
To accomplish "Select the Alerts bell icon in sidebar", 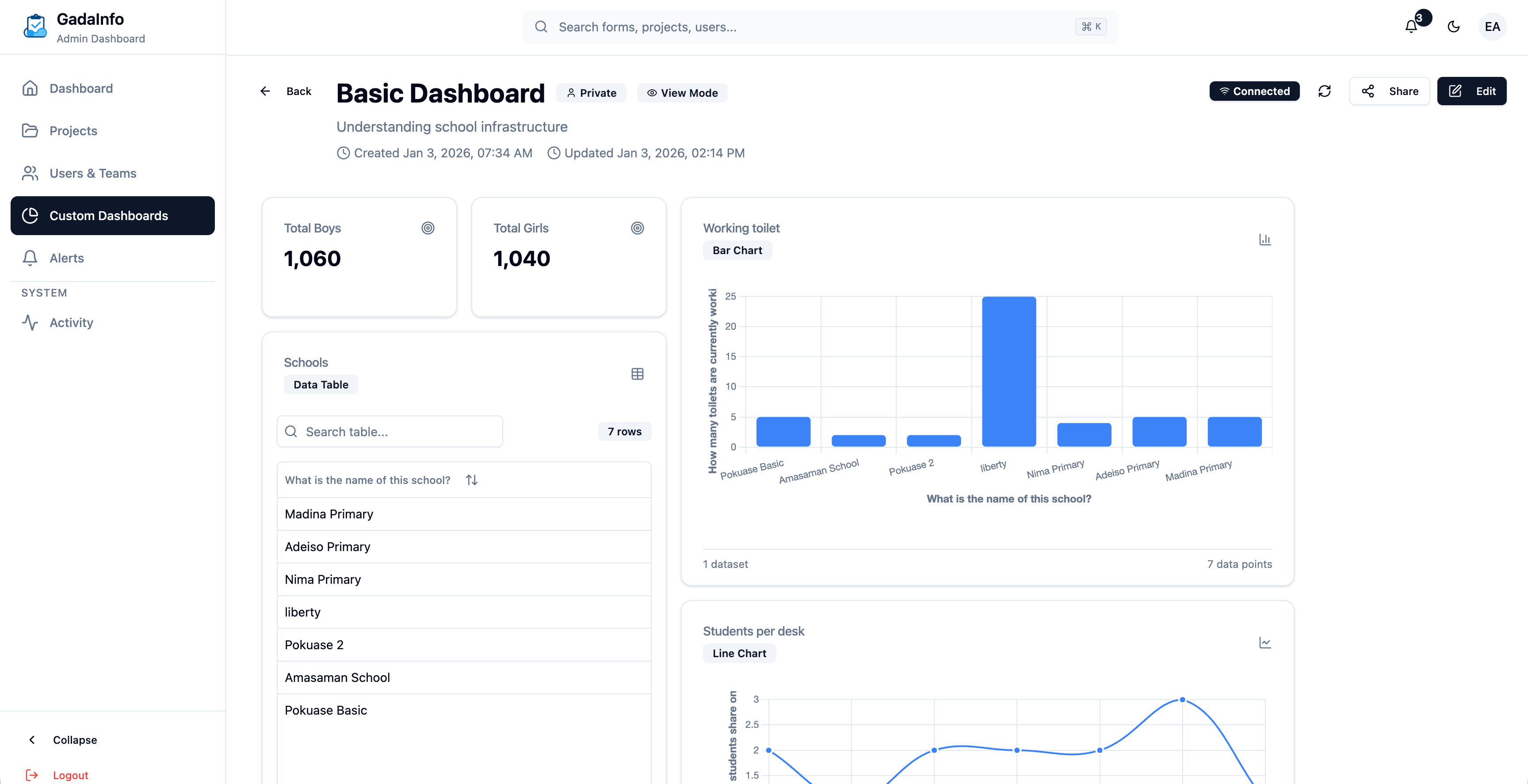I will coord(30,258).
